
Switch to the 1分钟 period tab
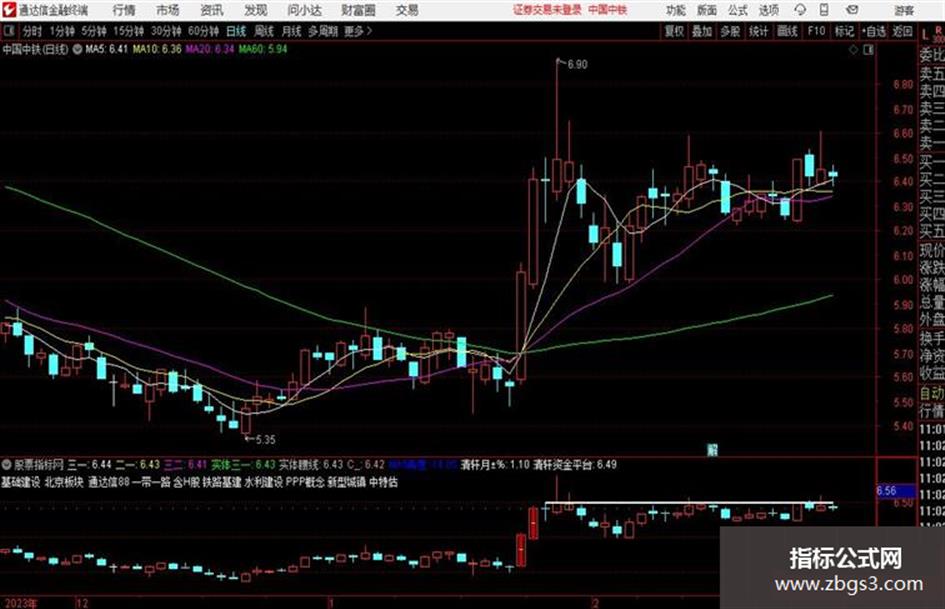point(62,31)
